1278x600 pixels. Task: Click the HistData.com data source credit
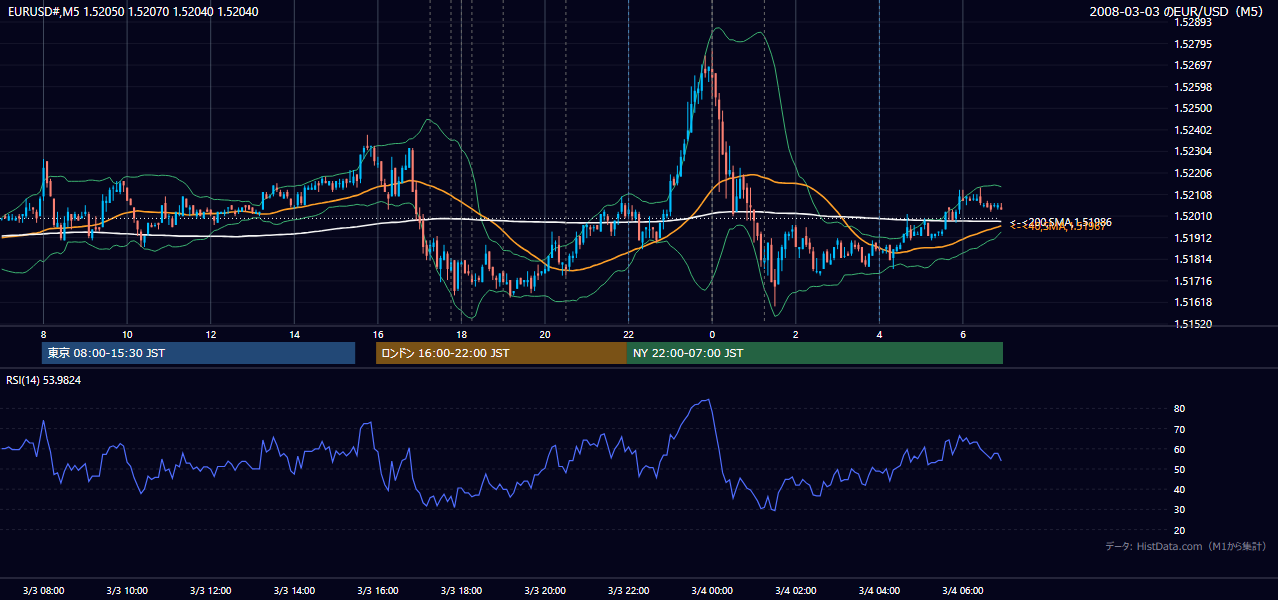pyautogui.click(x=1185, y=546)
